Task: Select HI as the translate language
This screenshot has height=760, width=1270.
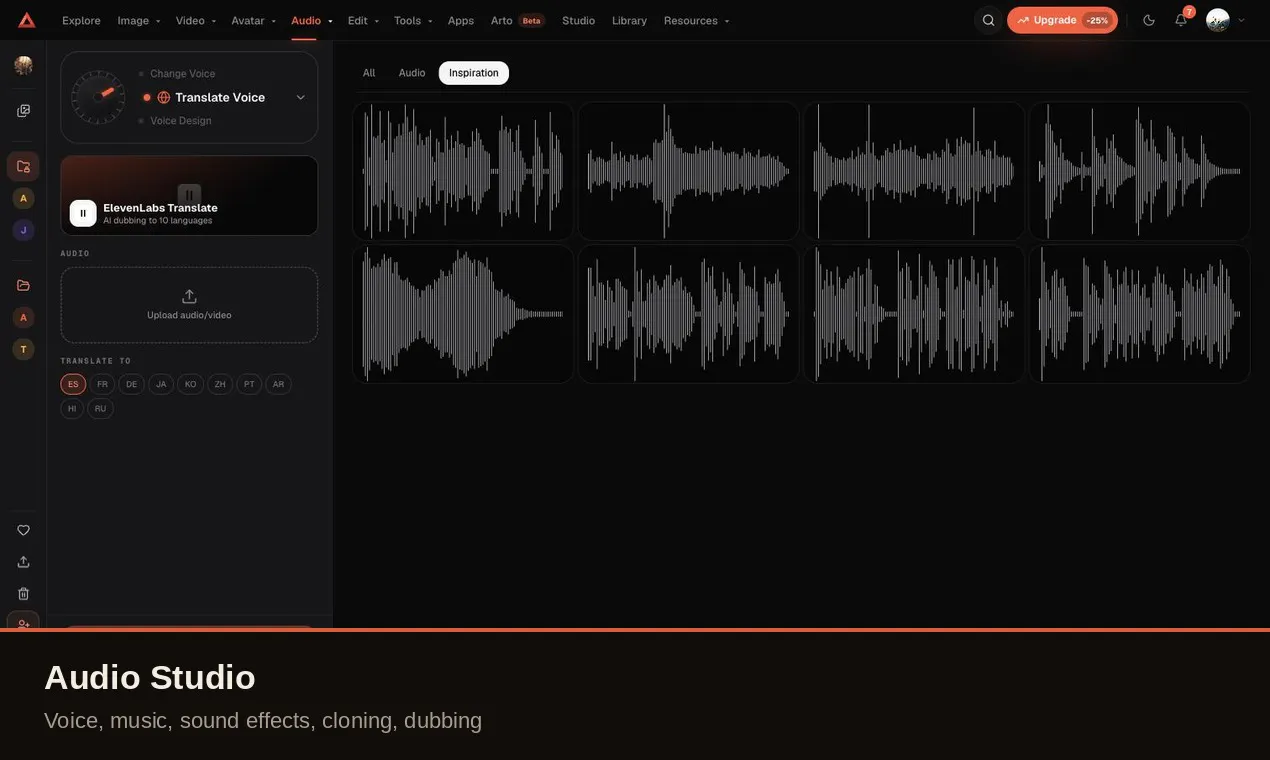Action: 72,409
